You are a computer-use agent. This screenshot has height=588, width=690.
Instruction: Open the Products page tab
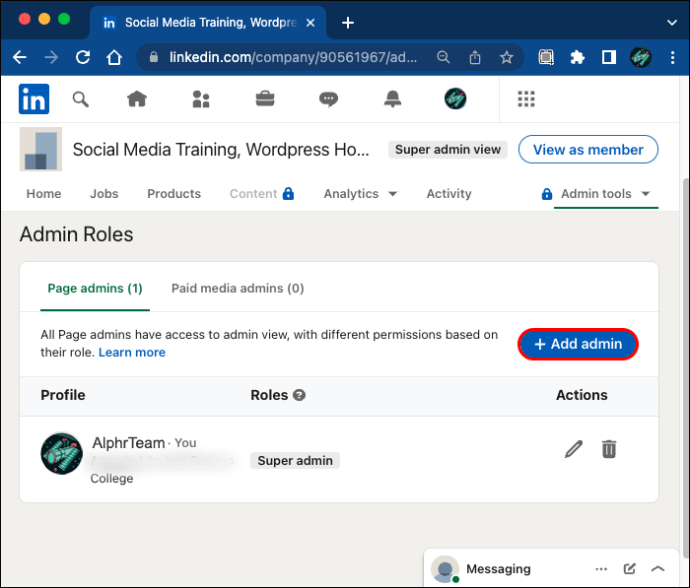pos(174,194)
